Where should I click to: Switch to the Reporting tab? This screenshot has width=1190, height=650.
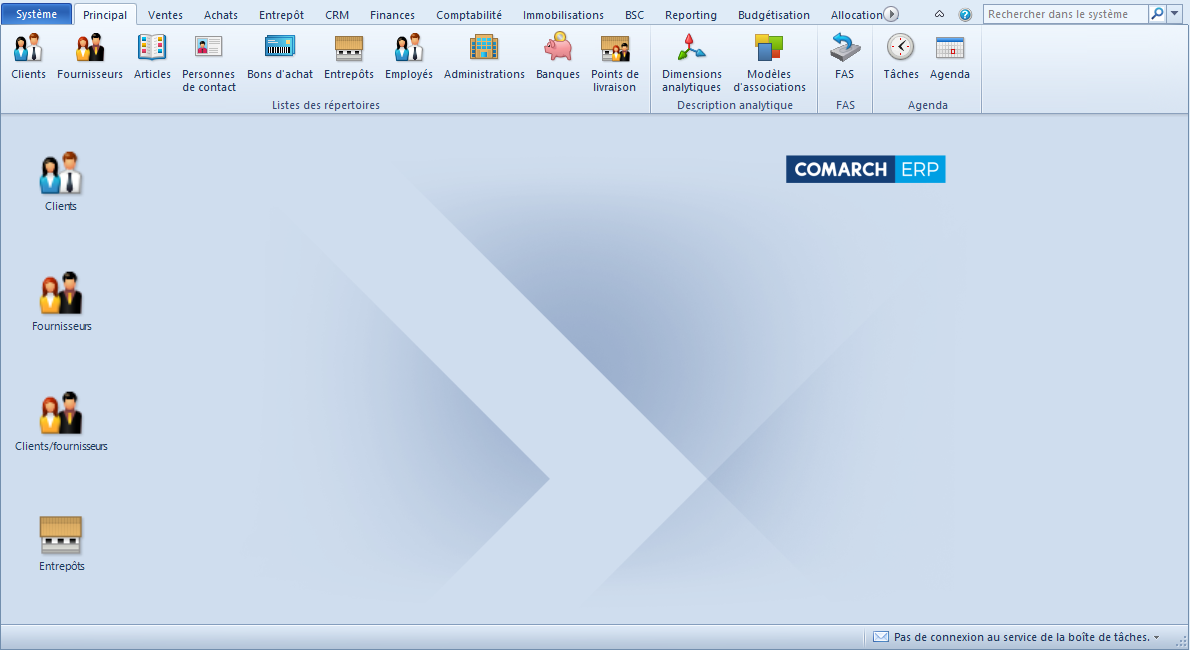(x=691, y=14)
